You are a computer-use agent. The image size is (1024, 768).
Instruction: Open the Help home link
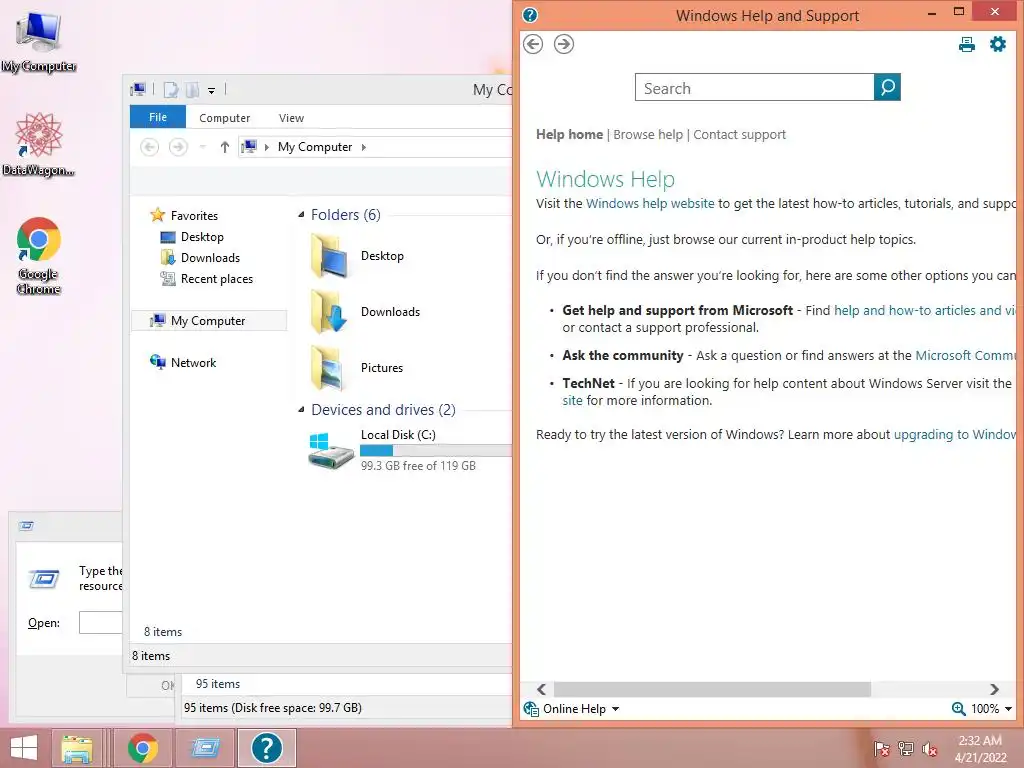pyautogui.click(x=569, y=135)
